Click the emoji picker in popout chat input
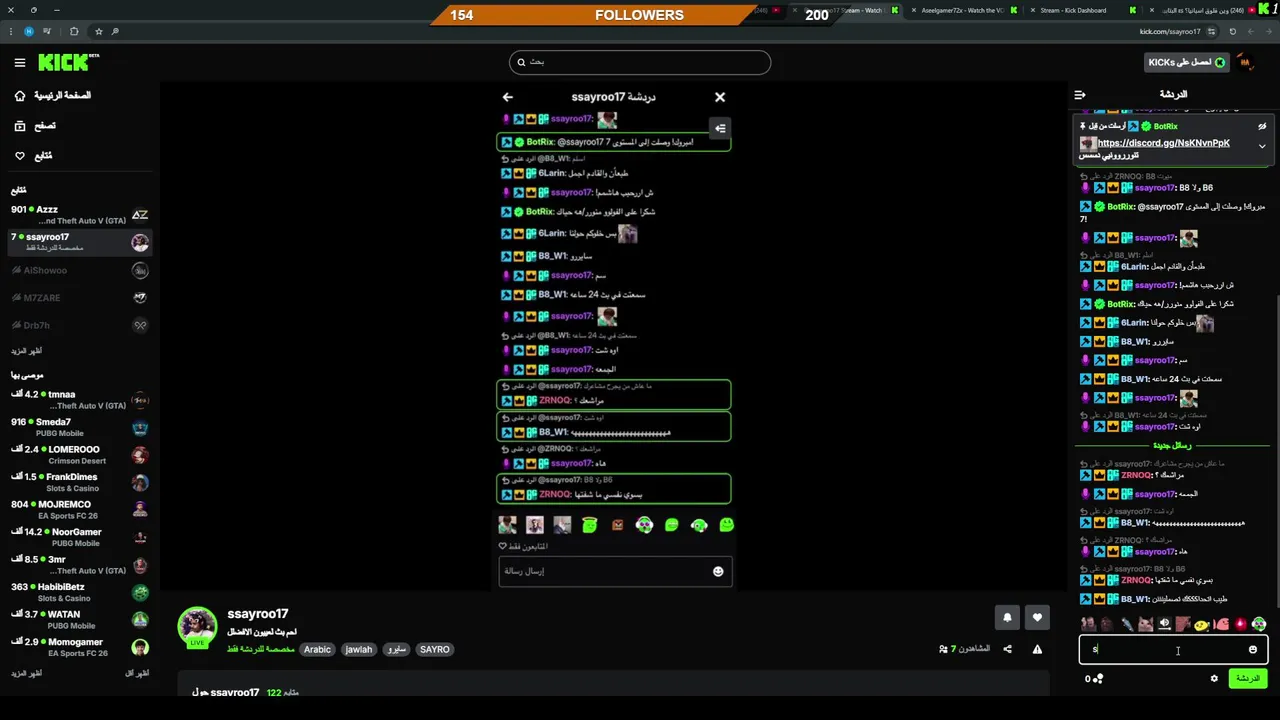The height and width of the screenshot is (720, 1280). pyautogui.click(x=717, y=571)
